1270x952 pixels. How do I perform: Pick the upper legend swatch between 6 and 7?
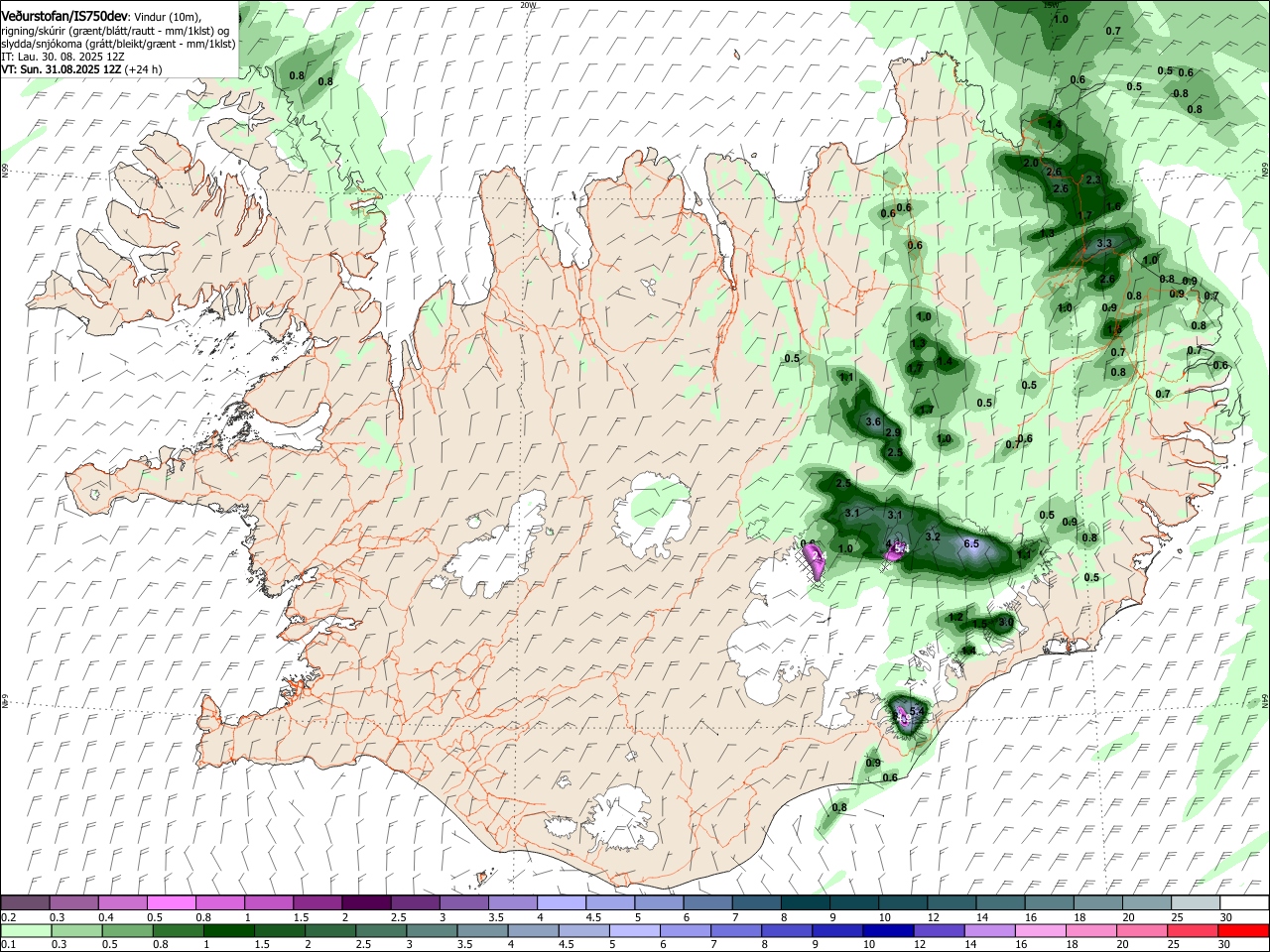707,902
